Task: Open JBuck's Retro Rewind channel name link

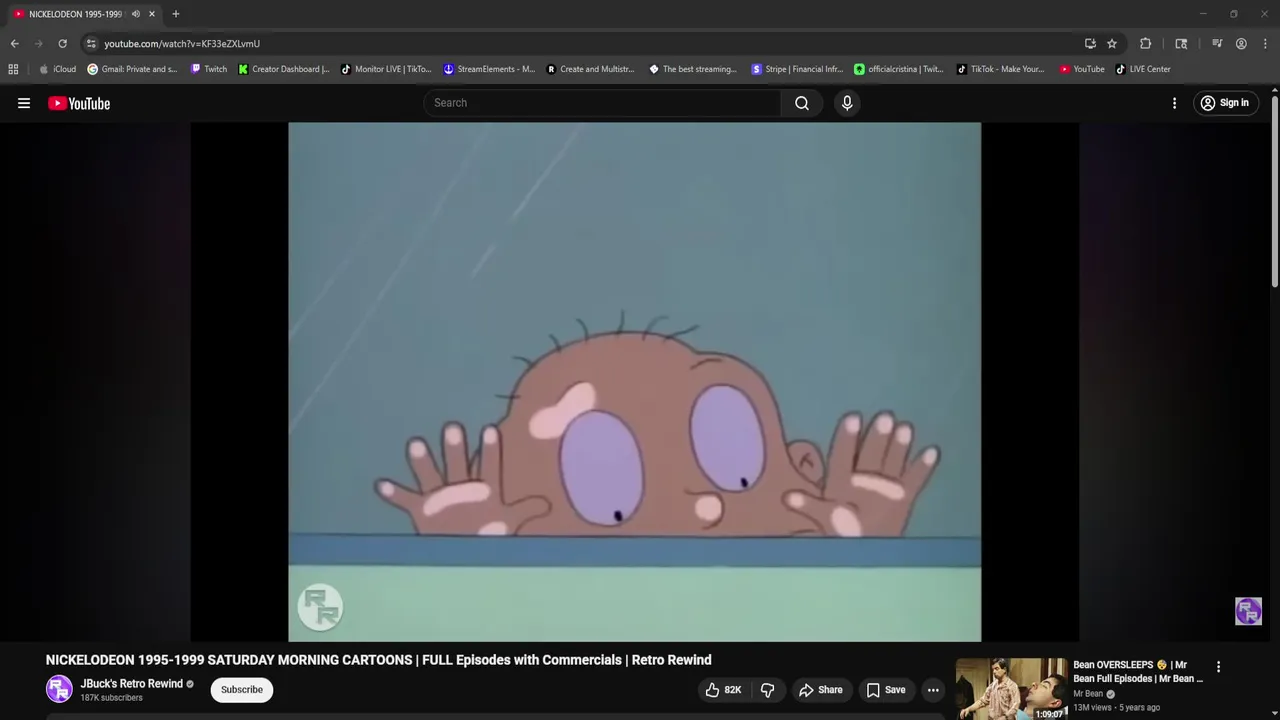Action: (x=132, y=684)
